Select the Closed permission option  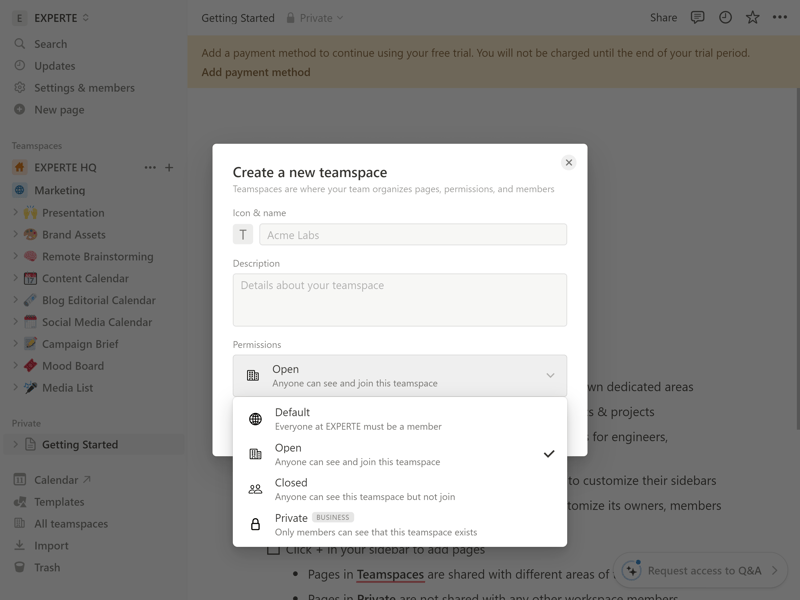pos(400,489)
